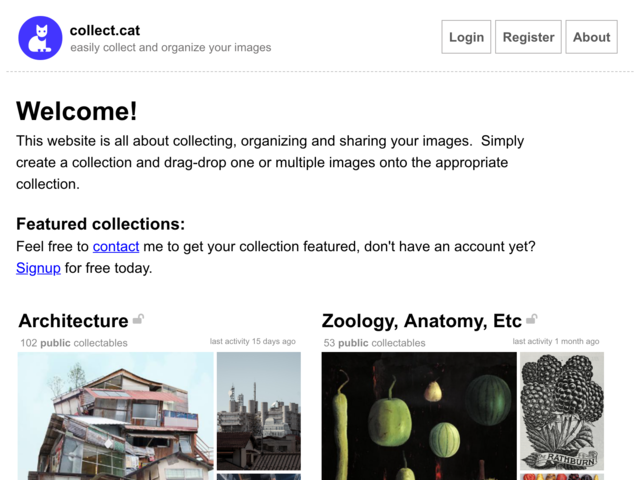
Task: Click the colorful fruit thumbnail below blackberries
Action: click(x=562, y=477)
